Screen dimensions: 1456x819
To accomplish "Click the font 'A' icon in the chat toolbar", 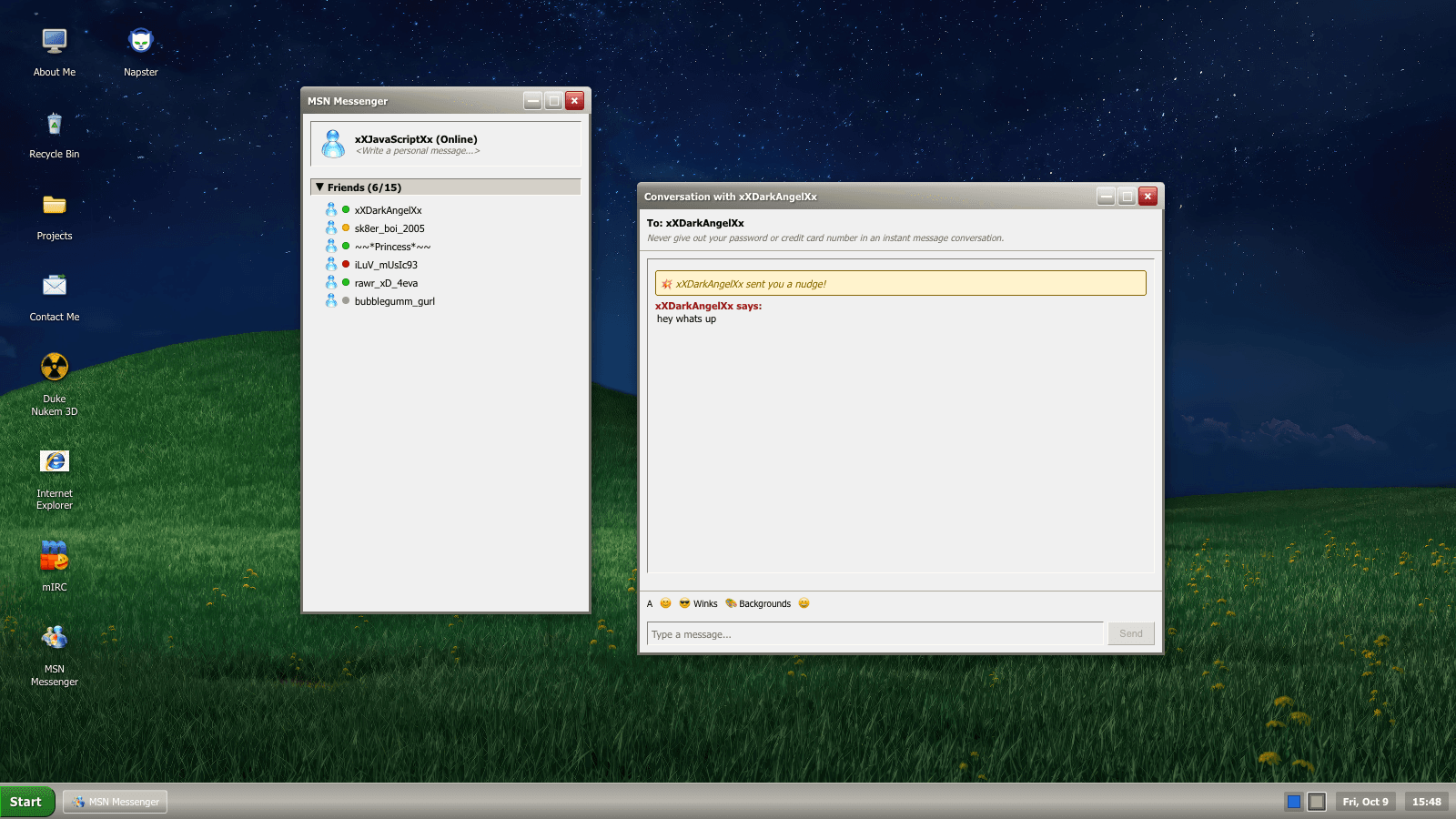I will [650, 604].
